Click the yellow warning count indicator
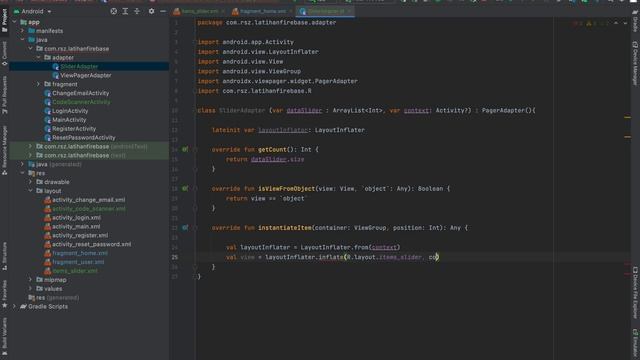Screen dimensions: 640x360 [591, 23]
